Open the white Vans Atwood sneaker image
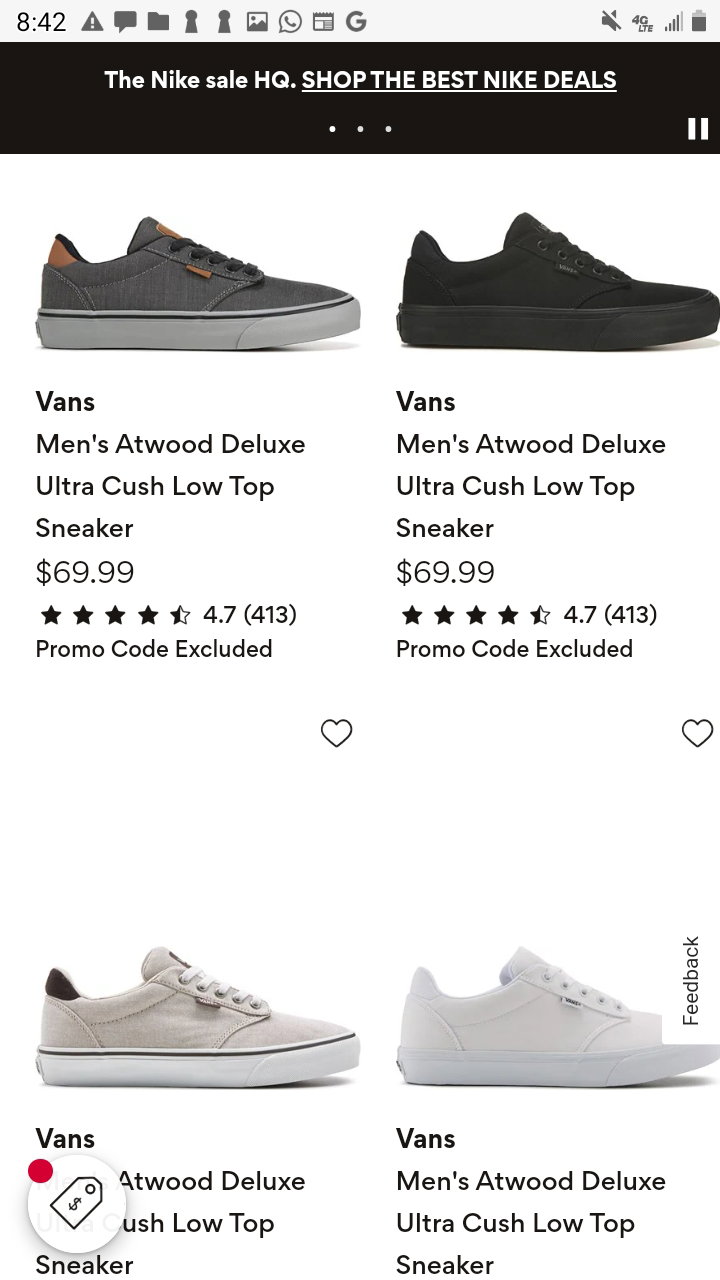Viewport: 720px width, 1280px height. pos(558,1019)
